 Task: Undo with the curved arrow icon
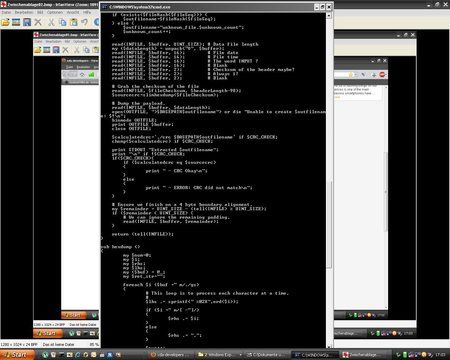[84, 22]
